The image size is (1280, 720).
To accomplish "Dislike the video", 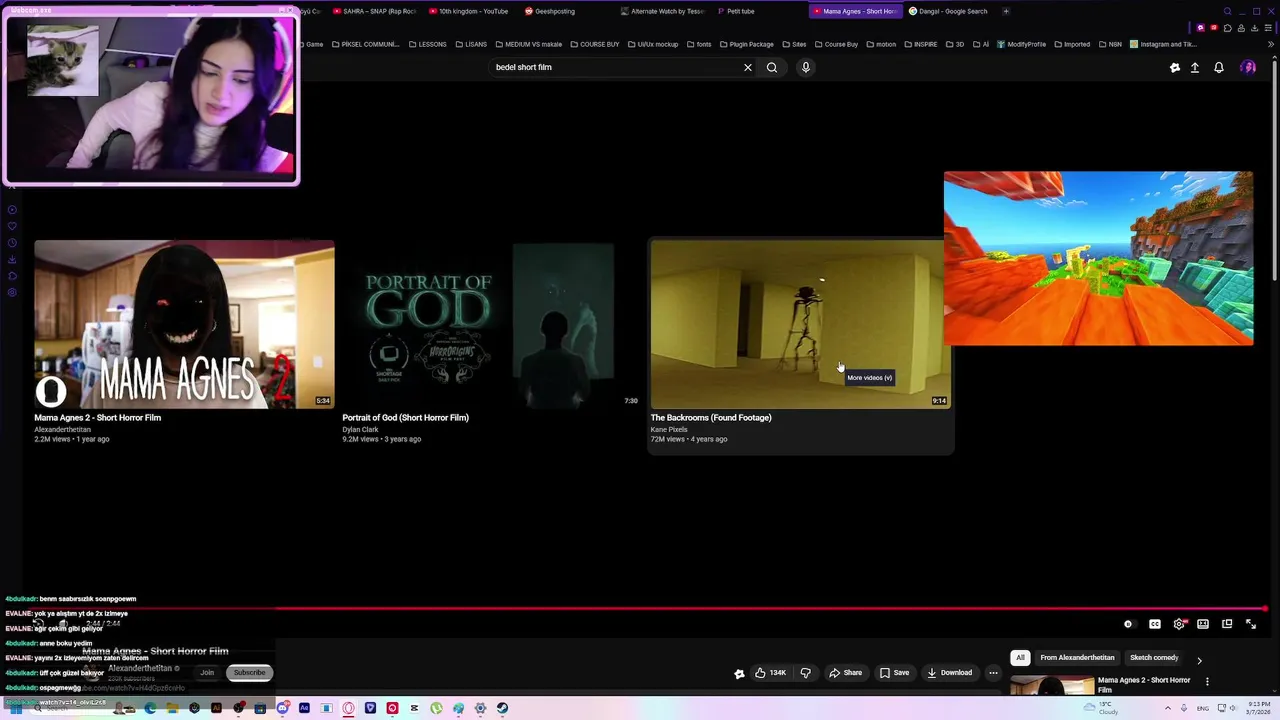I will coord(805,673).
